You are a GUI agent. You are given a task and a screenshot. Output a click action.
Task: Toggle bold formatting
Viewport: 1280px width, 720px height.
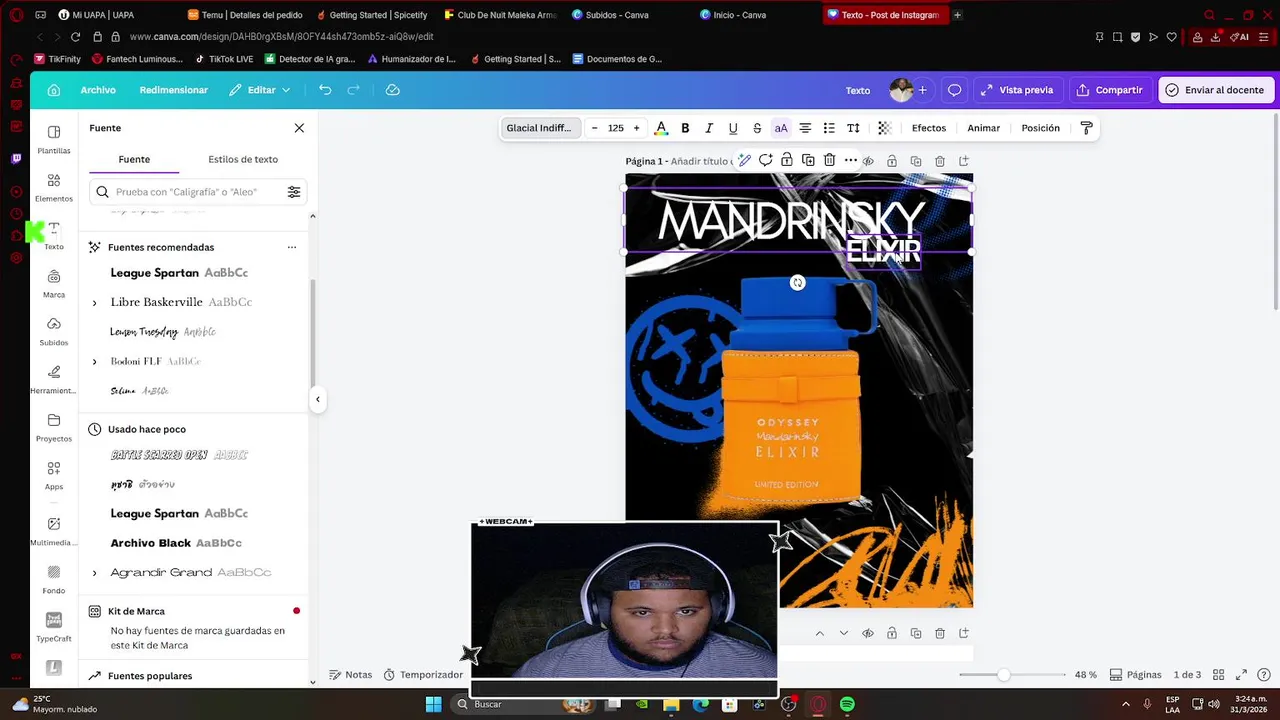click(x=685, y=128)
